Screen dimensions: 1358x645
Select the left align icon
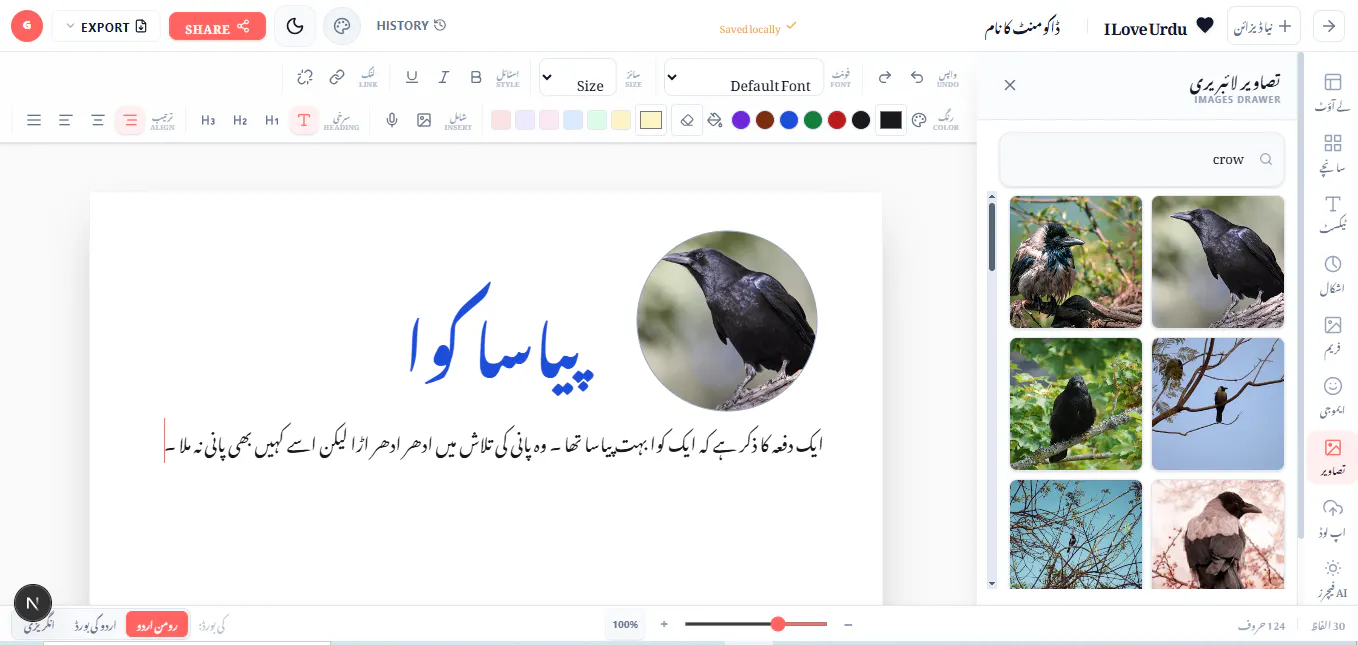(66, 120)
